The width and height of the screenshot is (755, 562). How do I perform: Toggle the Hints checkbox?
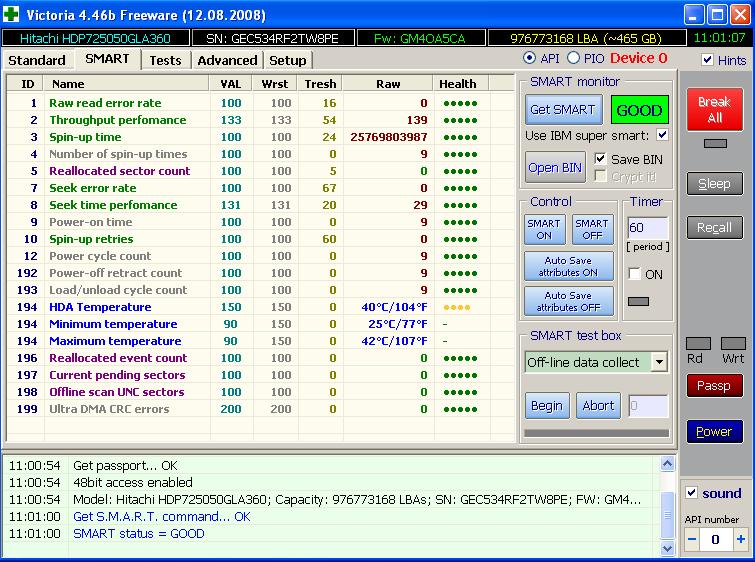coord(707,60)
